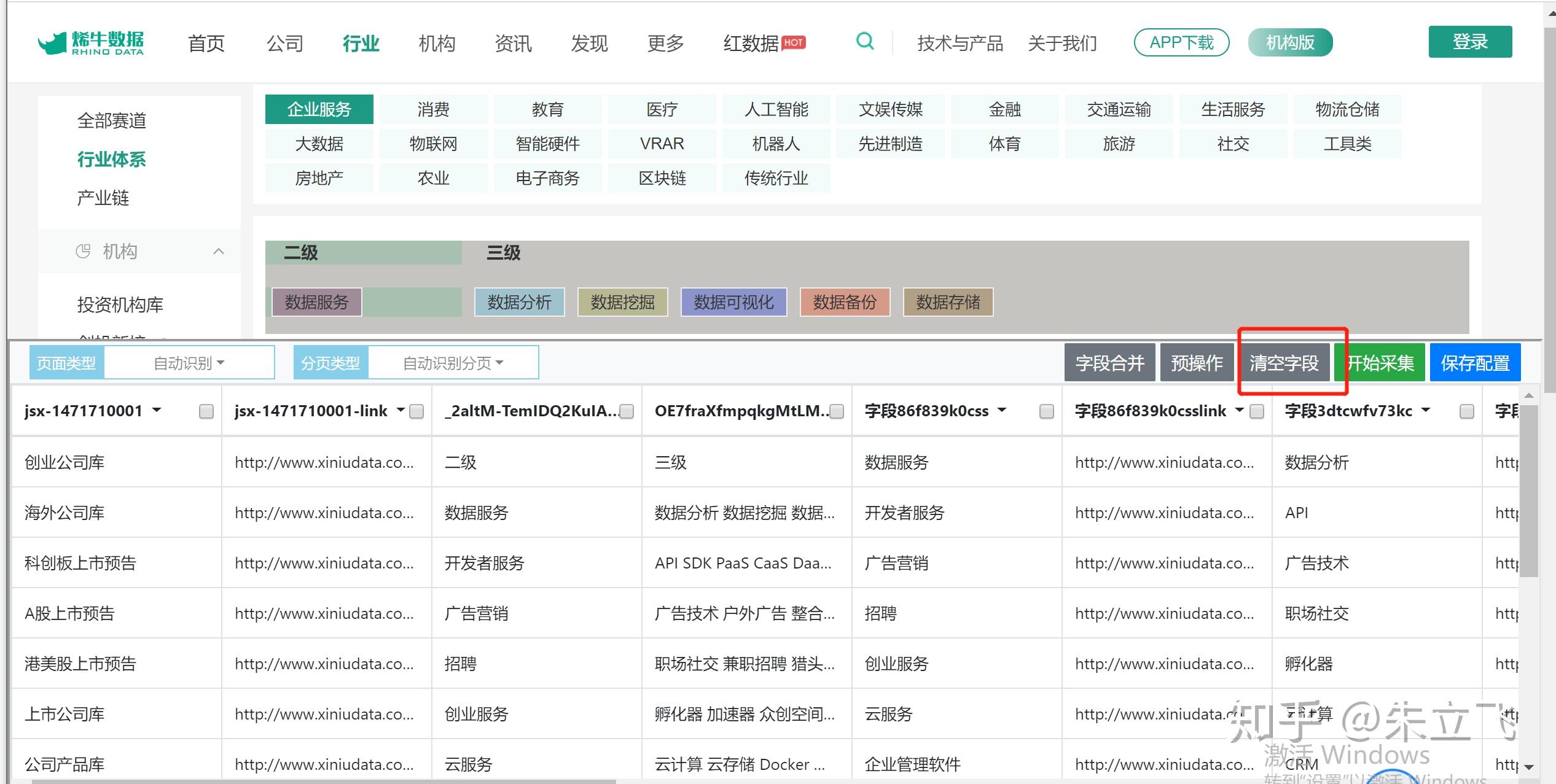Open 字段86f839k0csslink column dropdown arrow
This screenshot has height=784, width=1556.
pyautogui.click(x=1239, y=410)
